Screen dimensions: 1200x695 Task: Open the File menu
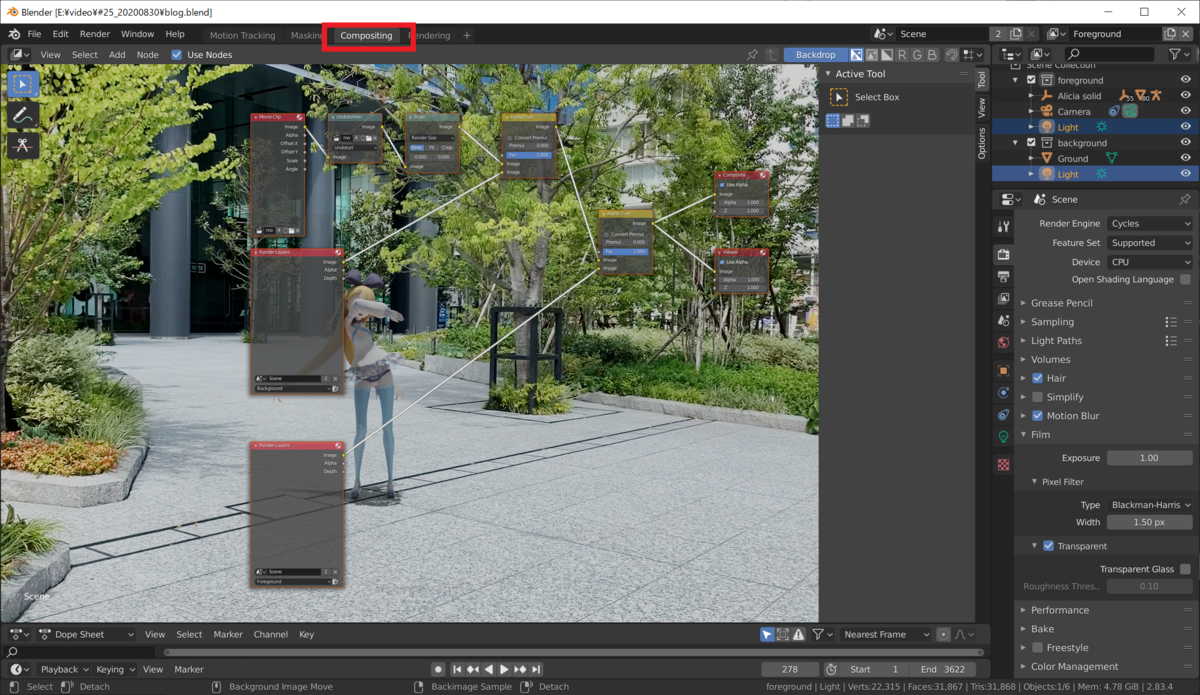pyautogui.click(x=34, y=34)
